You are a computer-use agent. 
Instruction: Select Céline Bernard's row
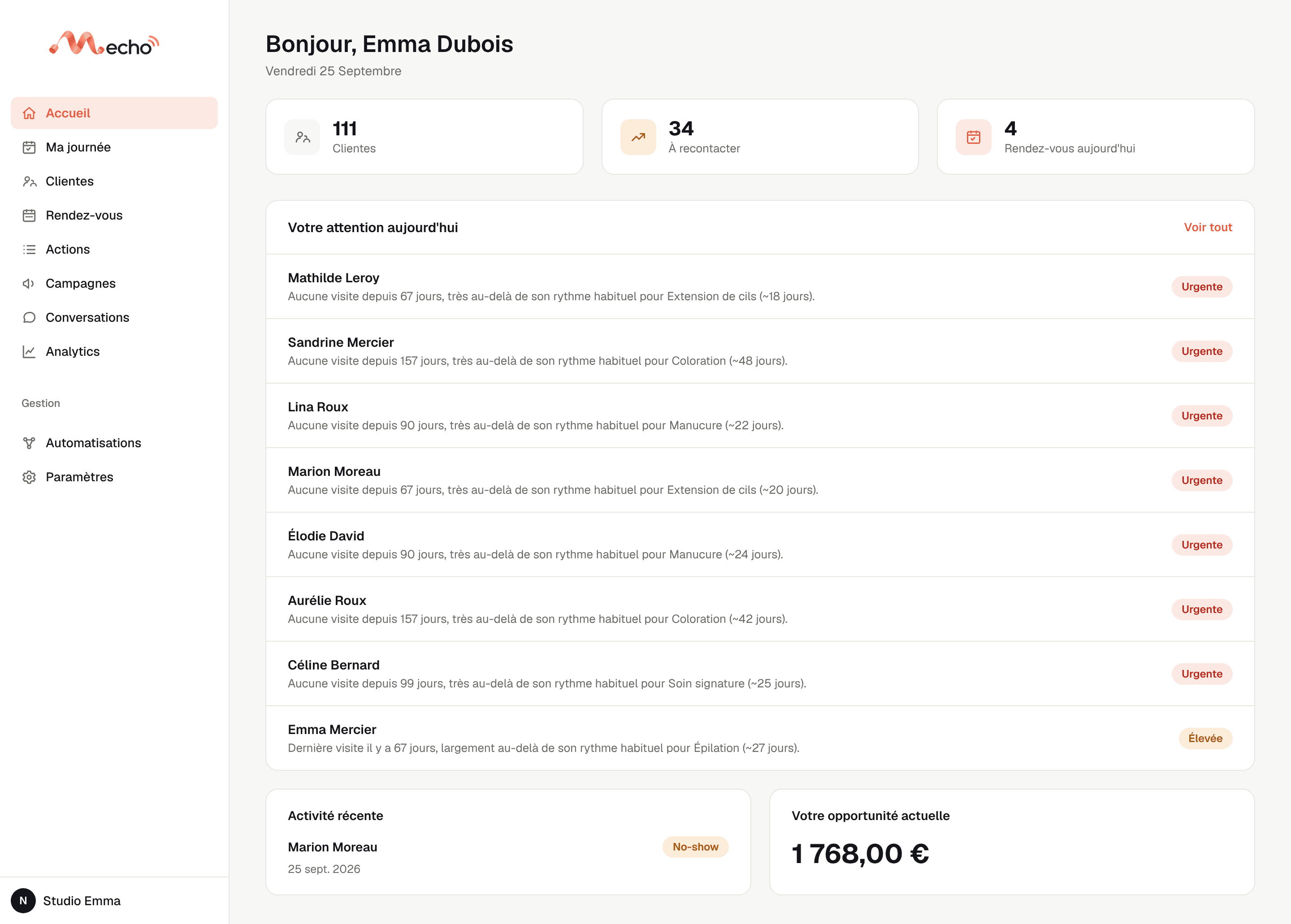click(x=760, y=674)
